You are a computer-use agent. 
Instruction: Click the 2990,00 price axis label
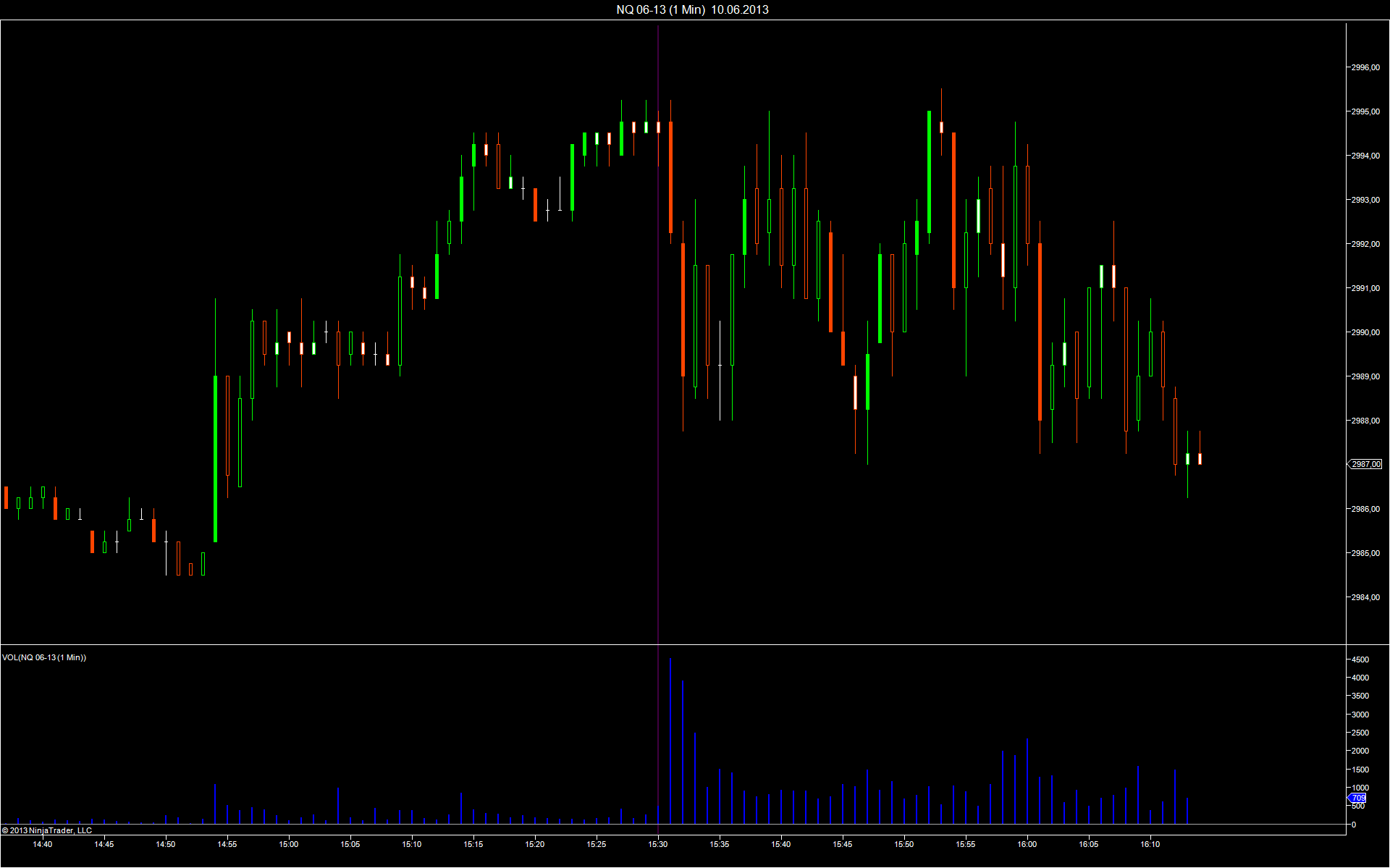[1365, 332]
